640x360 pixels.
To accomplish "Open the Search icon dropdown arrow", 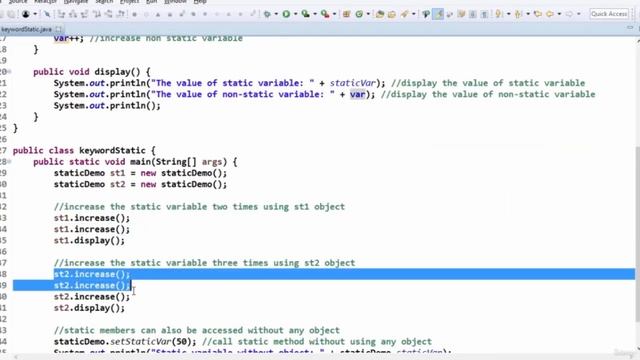I will [413, 14].
